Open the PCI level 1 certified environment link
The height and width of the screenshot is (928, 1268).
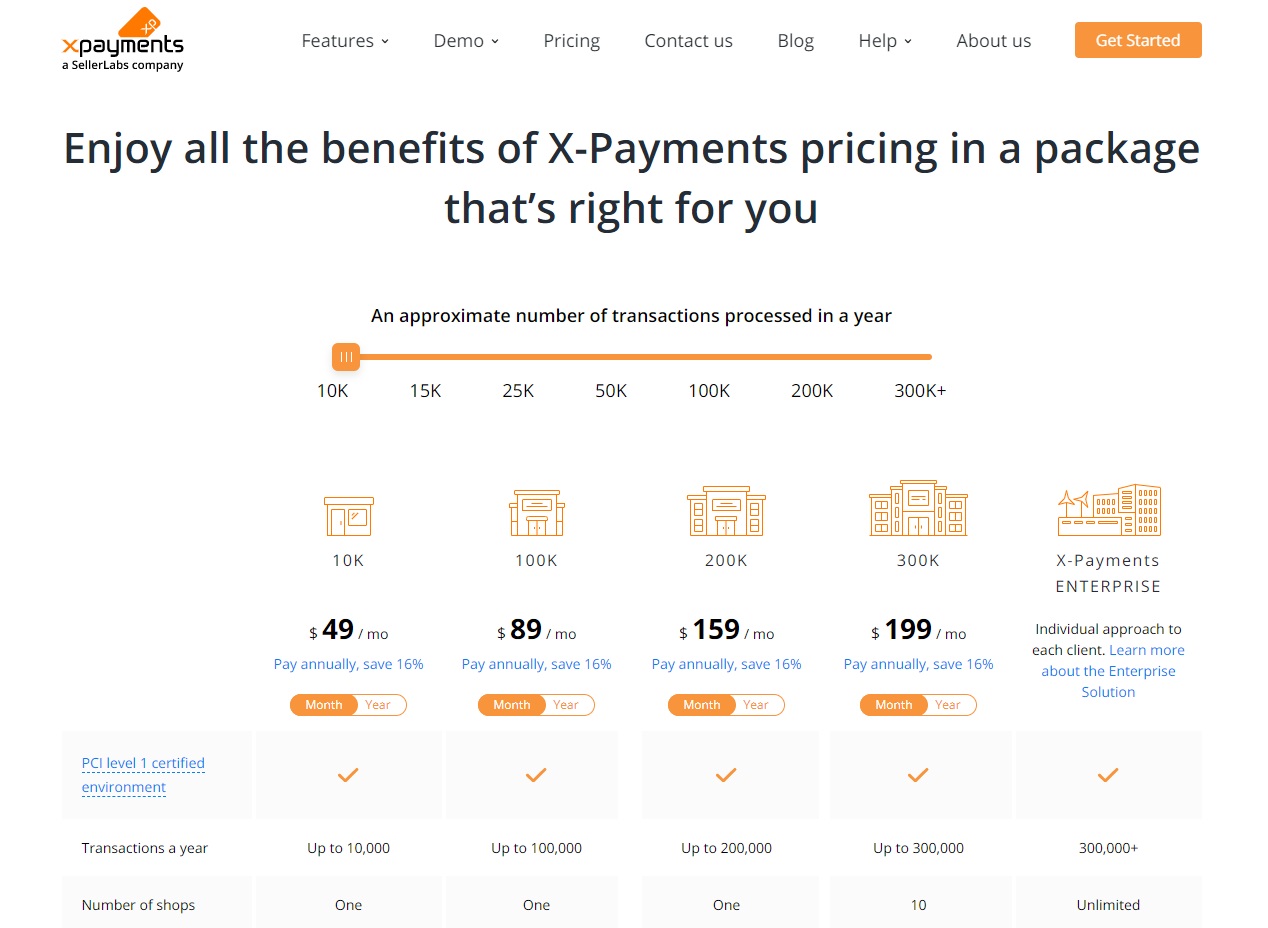pyautogui.click(x=142, y=775)
